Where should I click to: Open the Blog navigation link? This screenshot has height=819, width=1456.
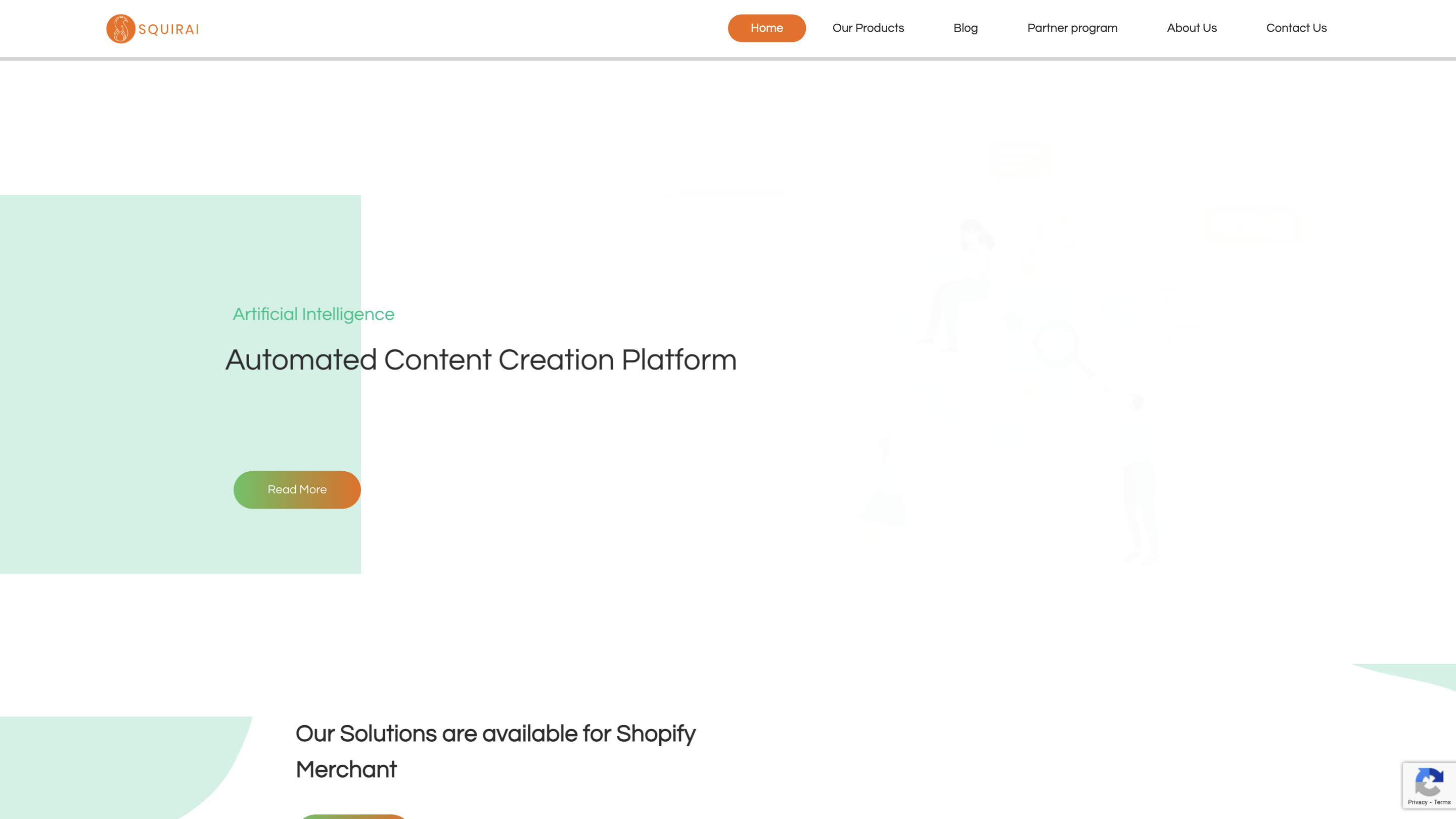click(x=965, y=28)
